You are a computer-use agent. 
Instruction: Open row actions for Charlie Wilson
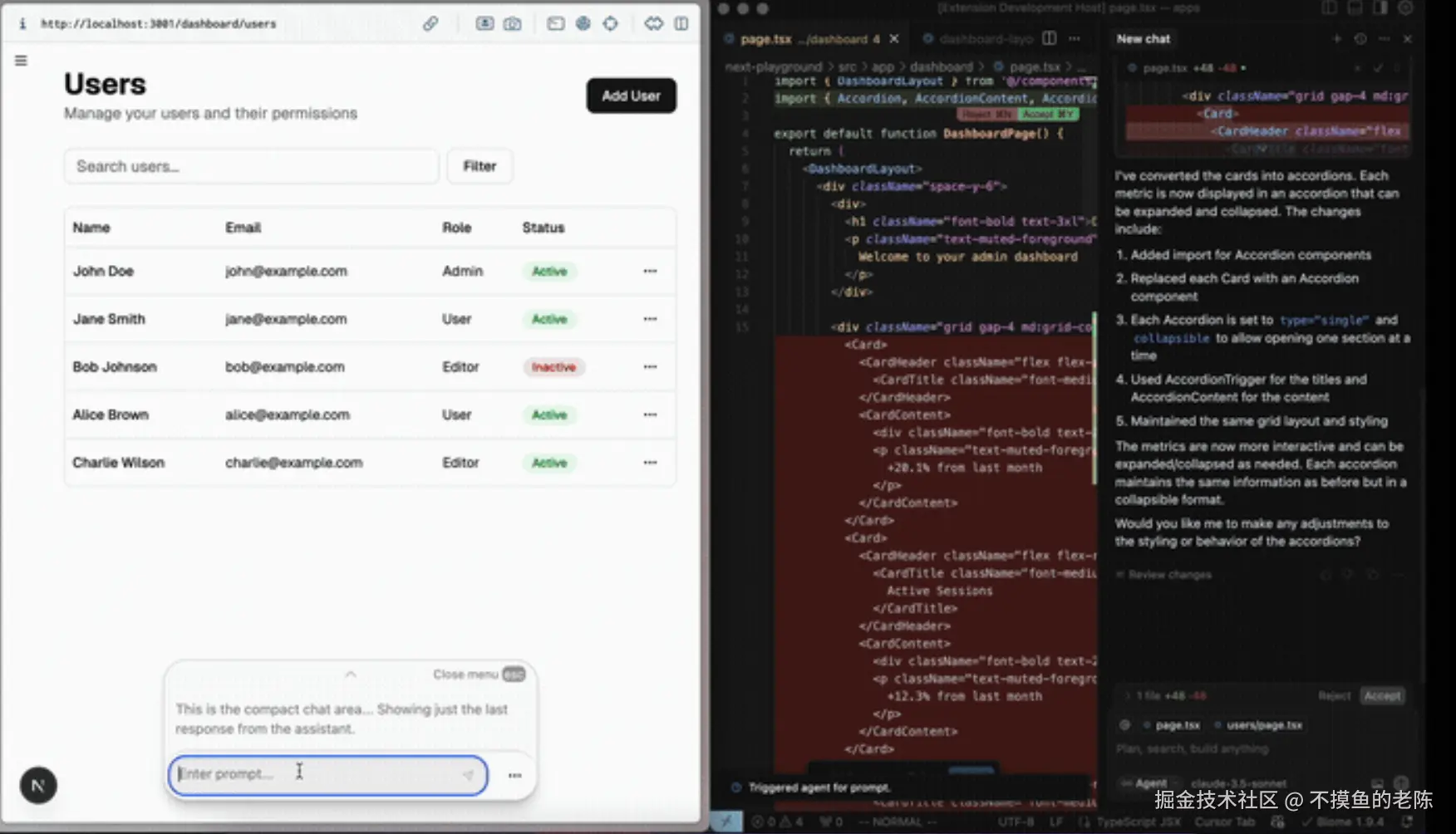650,463
